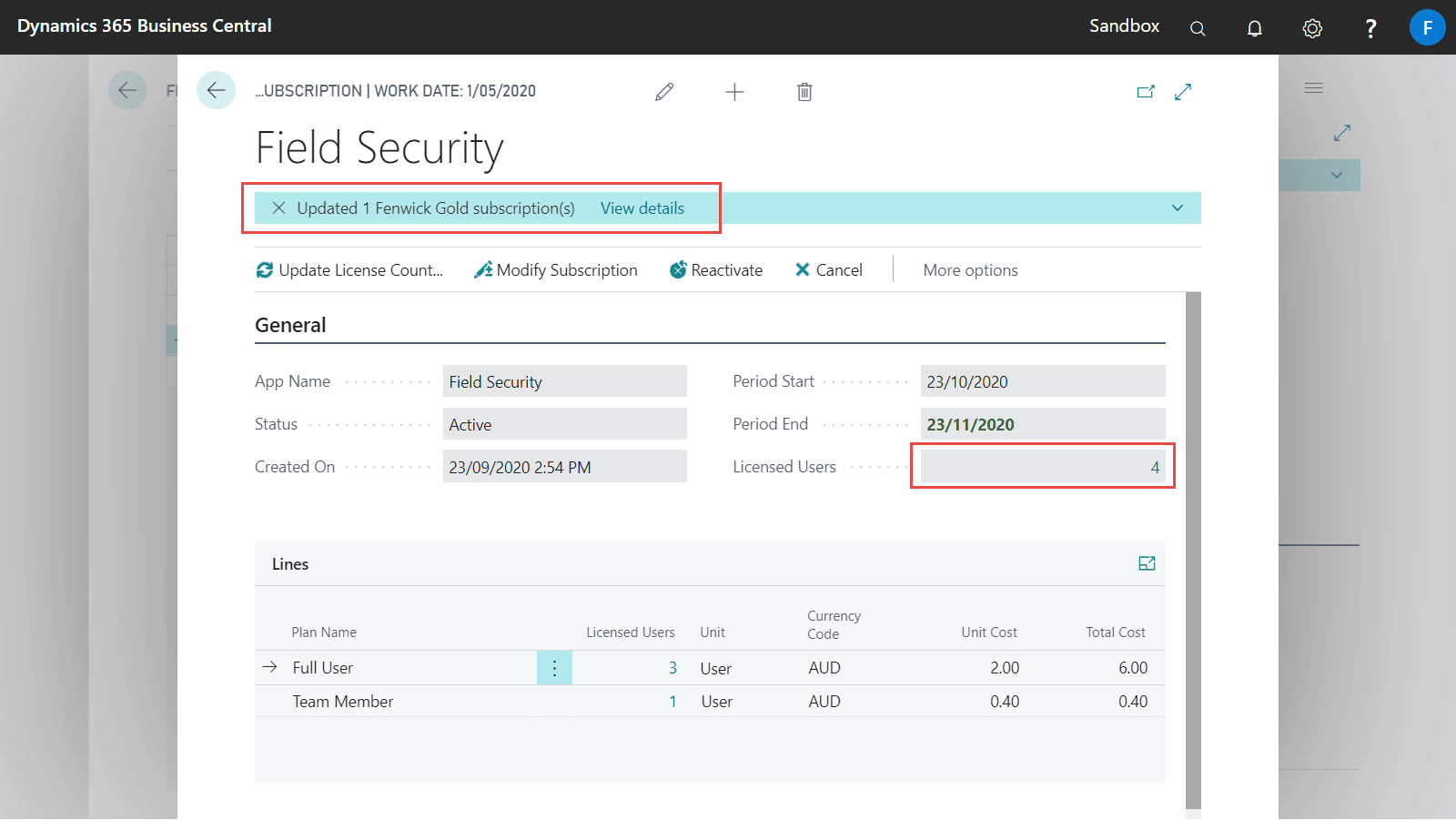Open the settings gear
This screenshot has width=1456, height=820.
coord(1311,28)
